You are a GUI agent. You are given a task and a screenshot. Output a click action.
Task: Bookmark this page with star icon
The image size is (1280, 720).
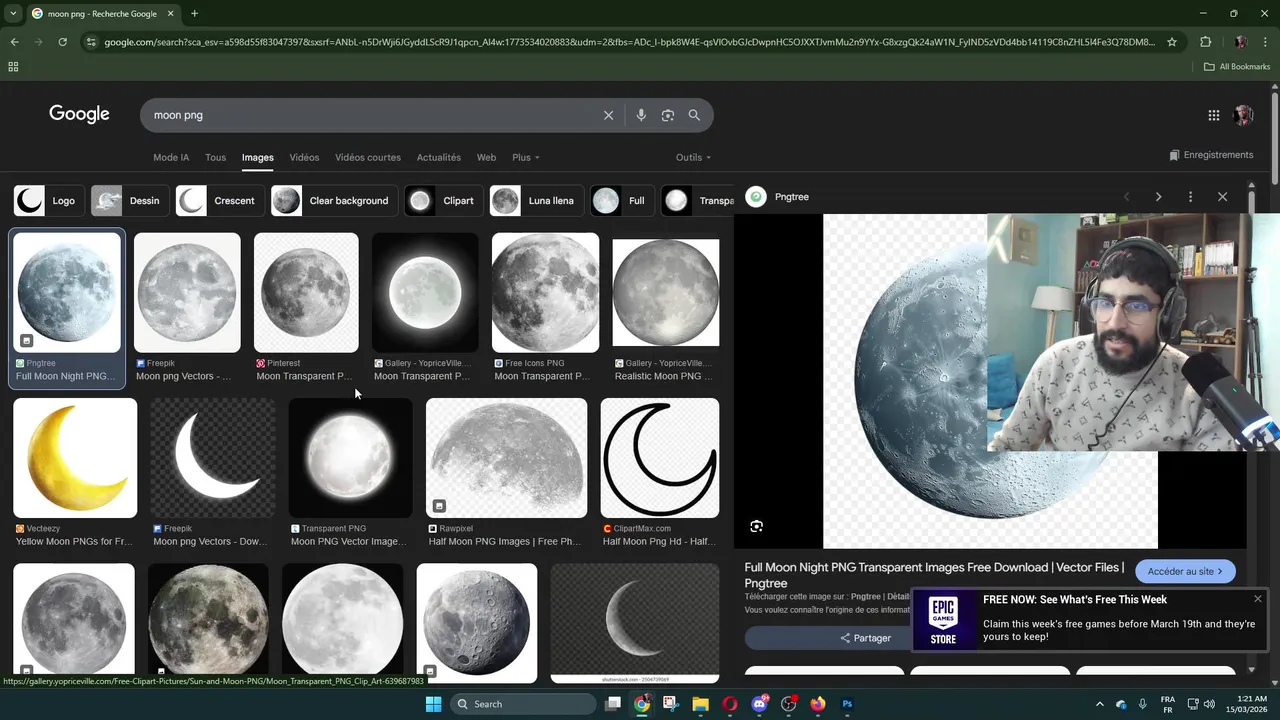click(1172, 42)
